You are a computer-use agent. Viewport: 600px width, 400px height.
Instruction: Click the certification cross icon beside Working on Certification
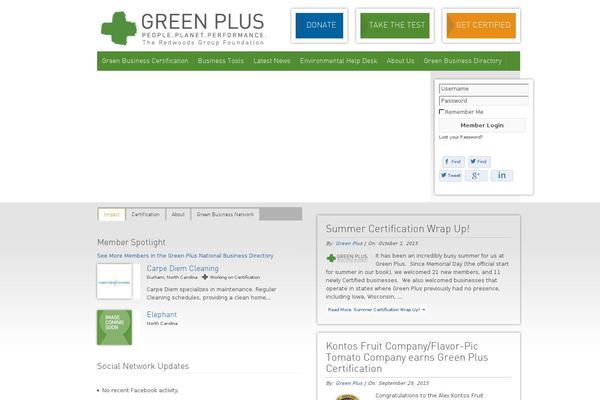205,277
